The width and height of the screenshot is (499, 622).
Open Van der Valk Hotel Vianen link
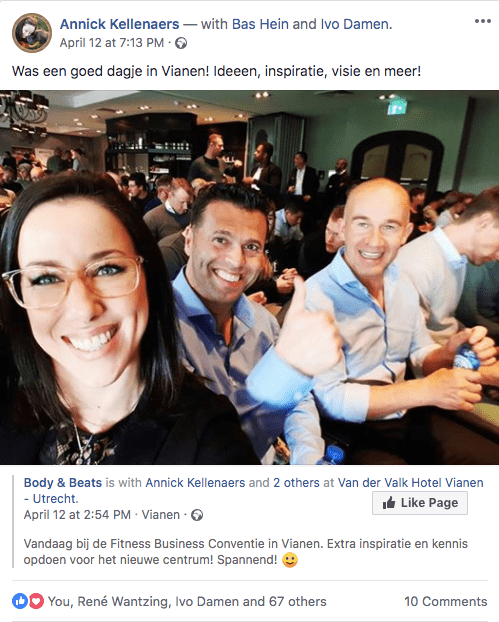(254, 491)
